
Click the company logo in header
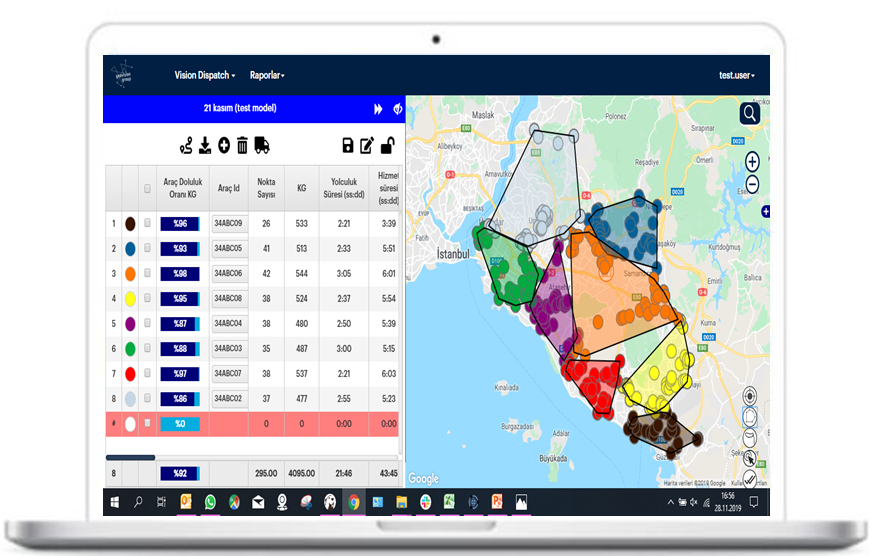click(122, 73)
